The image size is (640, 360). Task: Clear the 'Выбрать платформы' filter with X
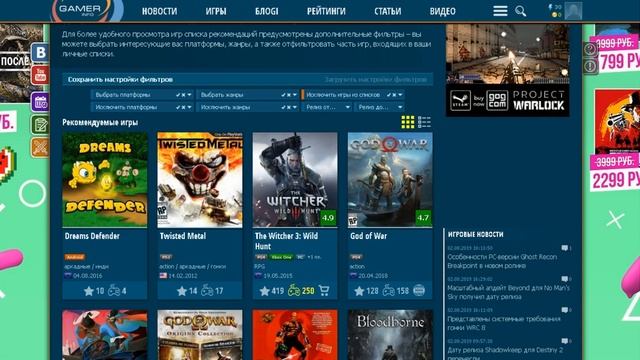coord(183,95)
